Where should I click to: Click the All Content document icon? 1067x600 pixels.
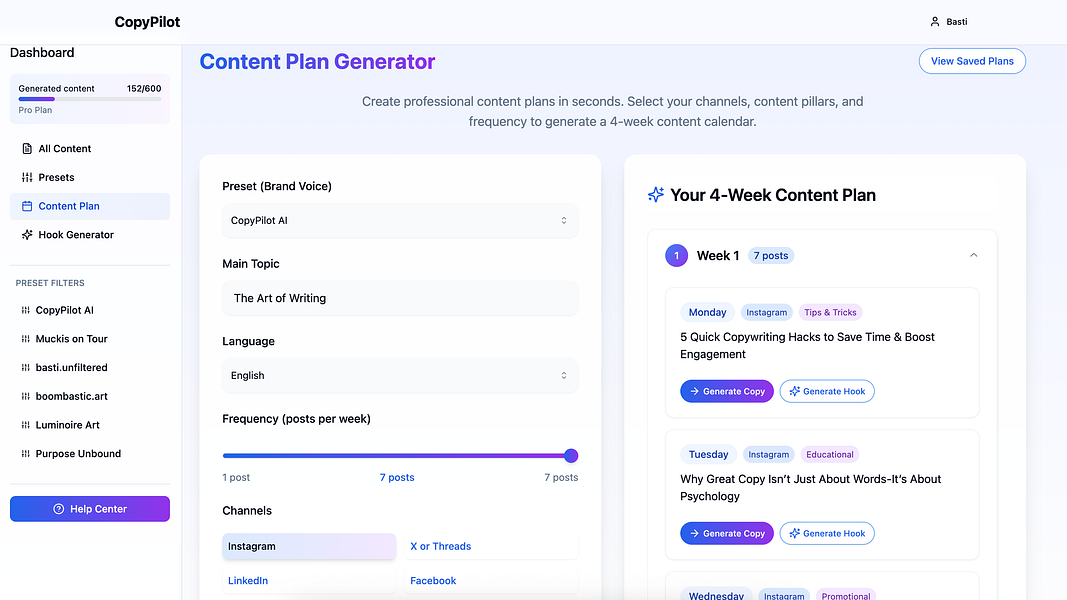[x=27, y=148]
